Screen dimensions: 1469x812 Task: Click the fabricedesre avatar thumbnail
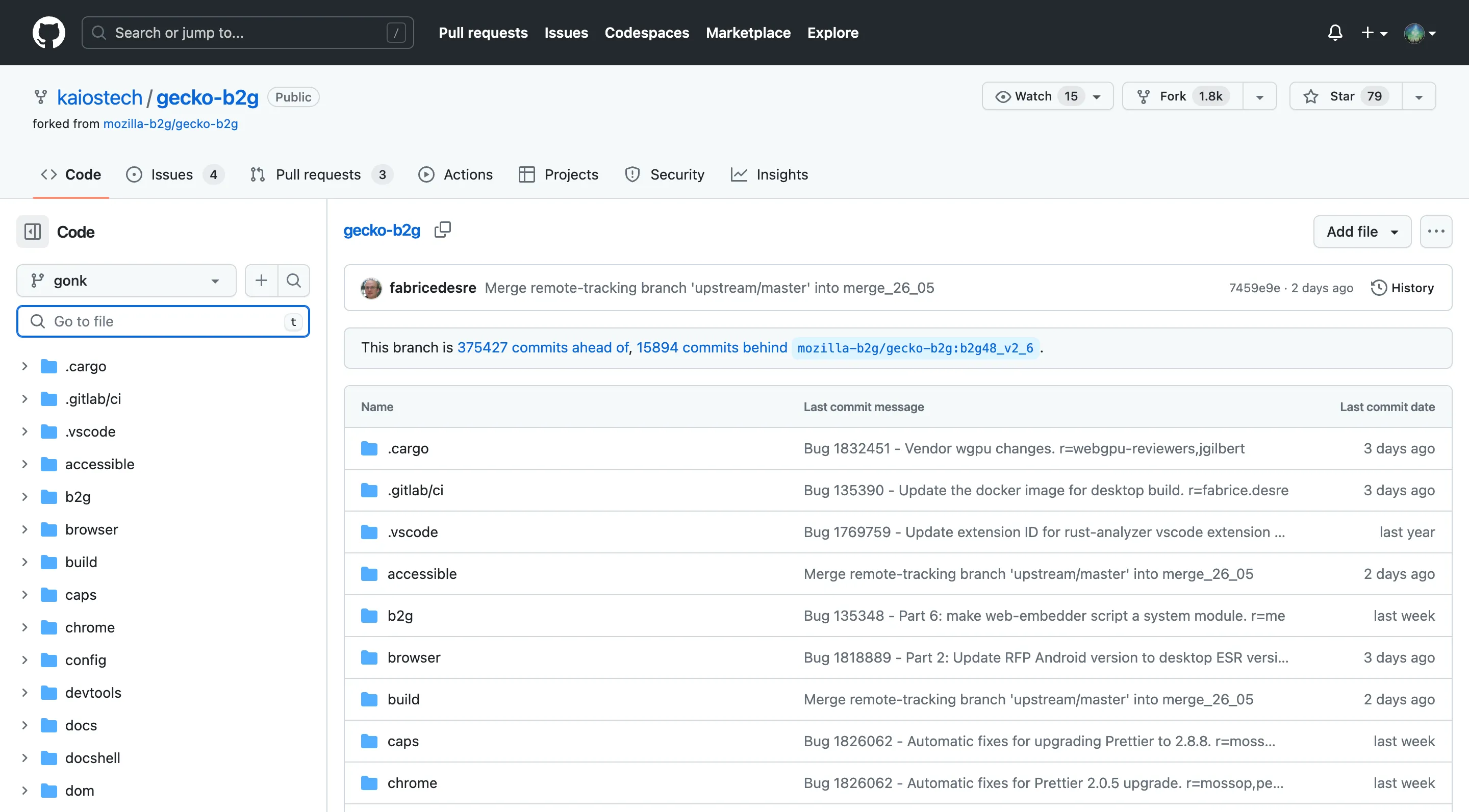coord(371,288)
